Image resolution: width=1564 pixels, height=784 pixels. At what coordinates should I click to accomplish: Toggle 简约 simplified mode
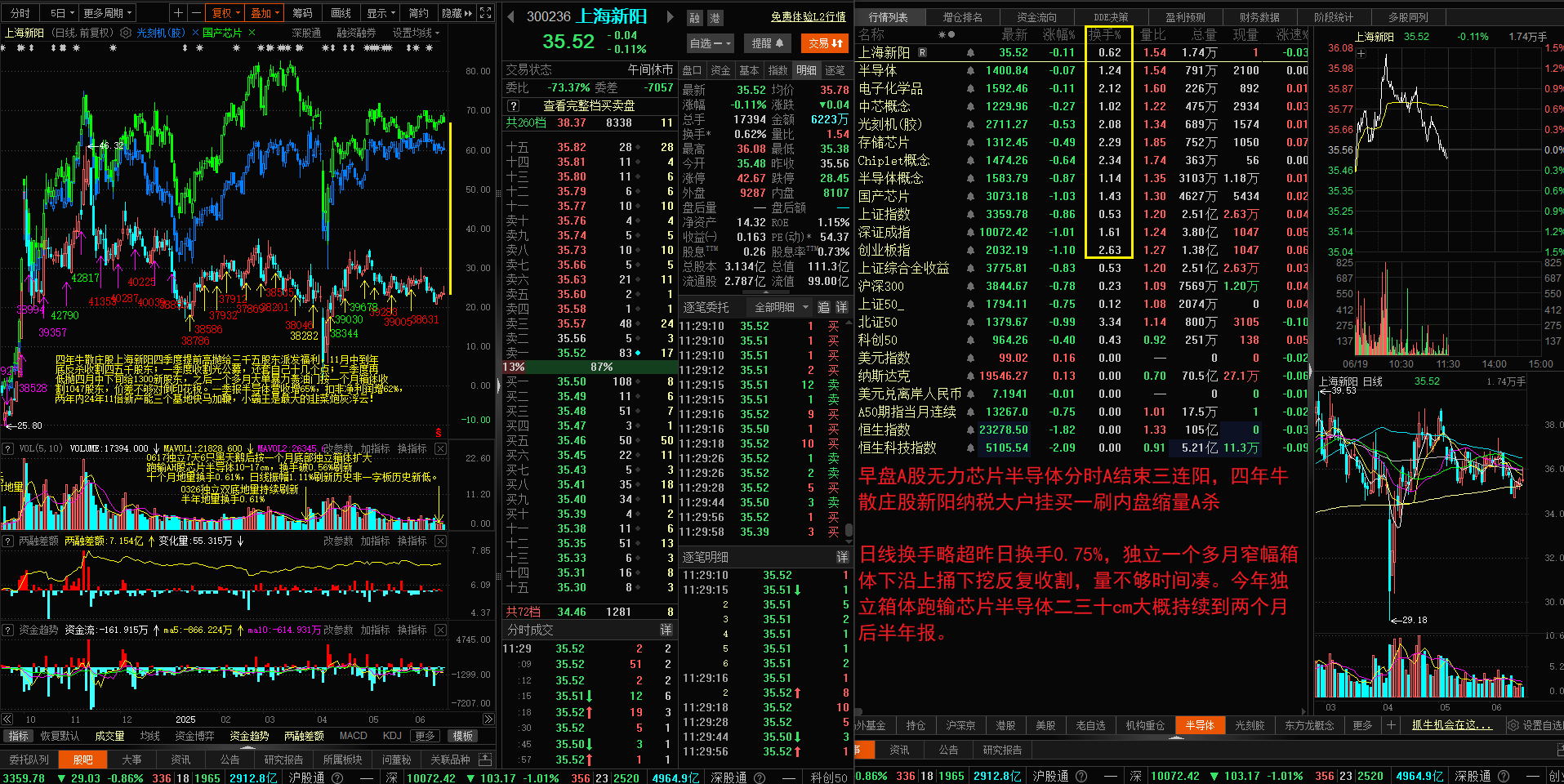(x=419, y=13)
